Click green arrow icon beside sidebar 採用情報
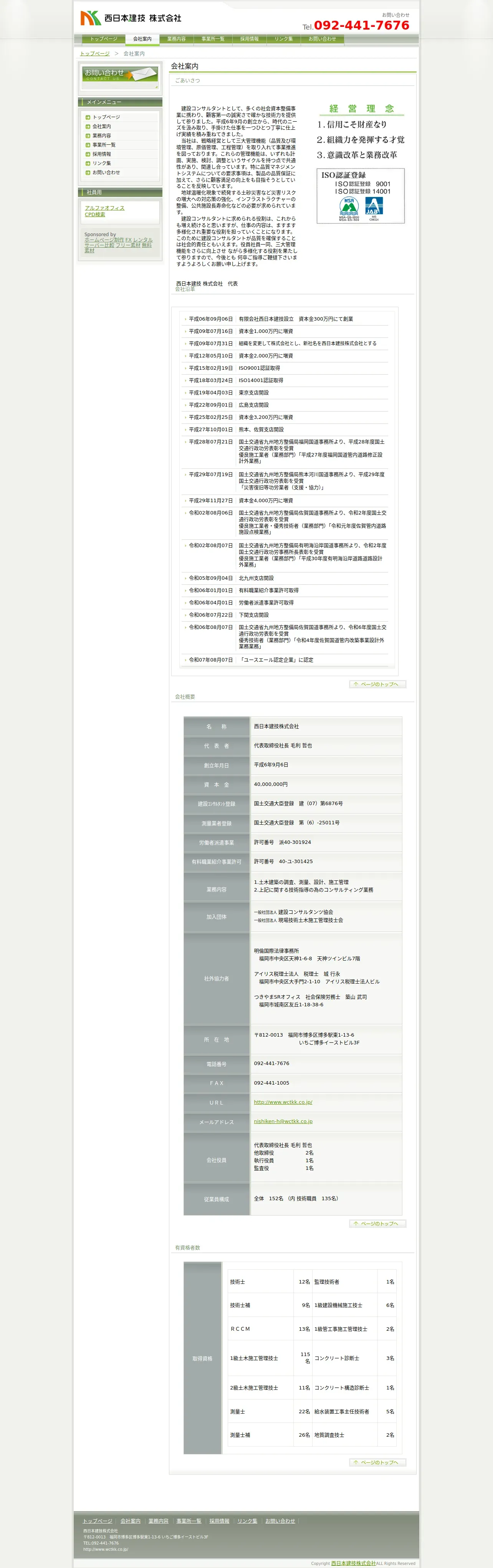Viewport: 493px width, 1568px height. [x=88, y=154]
